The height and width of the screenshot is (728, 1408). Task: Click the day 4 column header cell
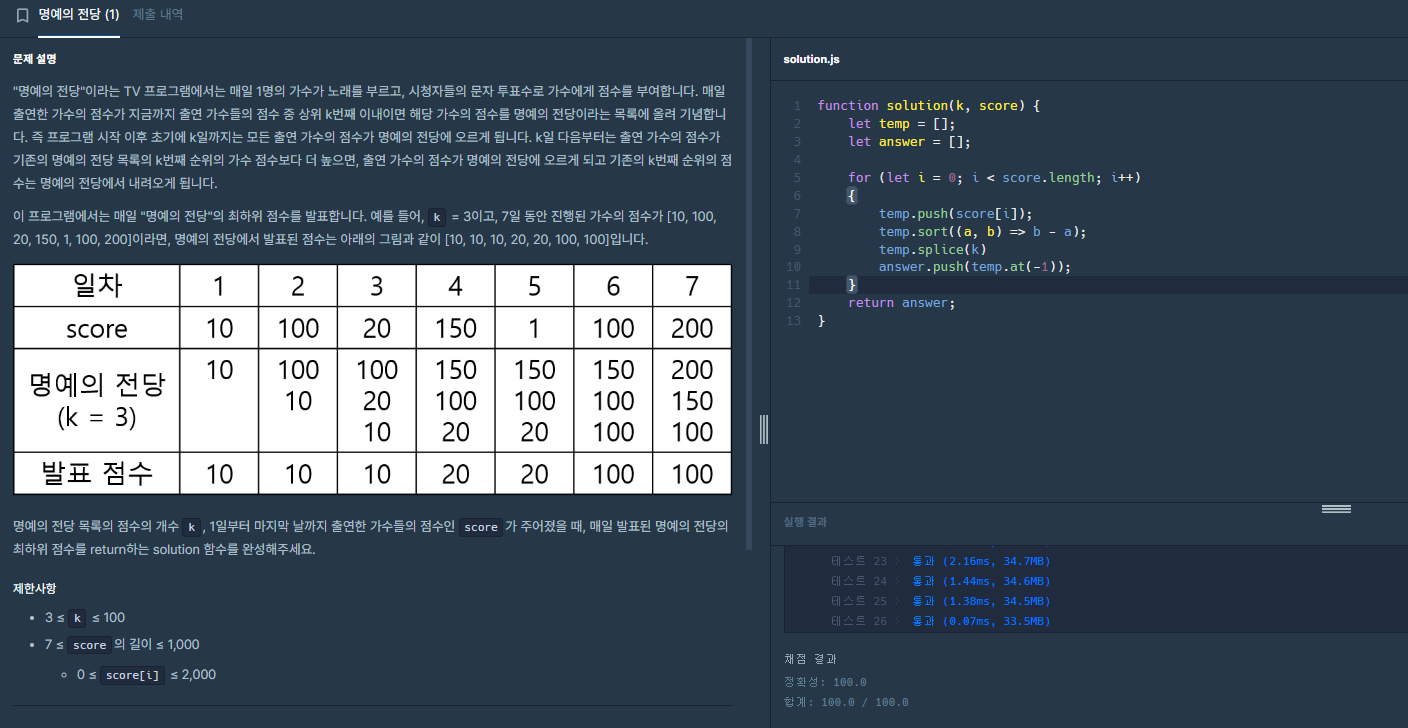(x=456, y=286)
